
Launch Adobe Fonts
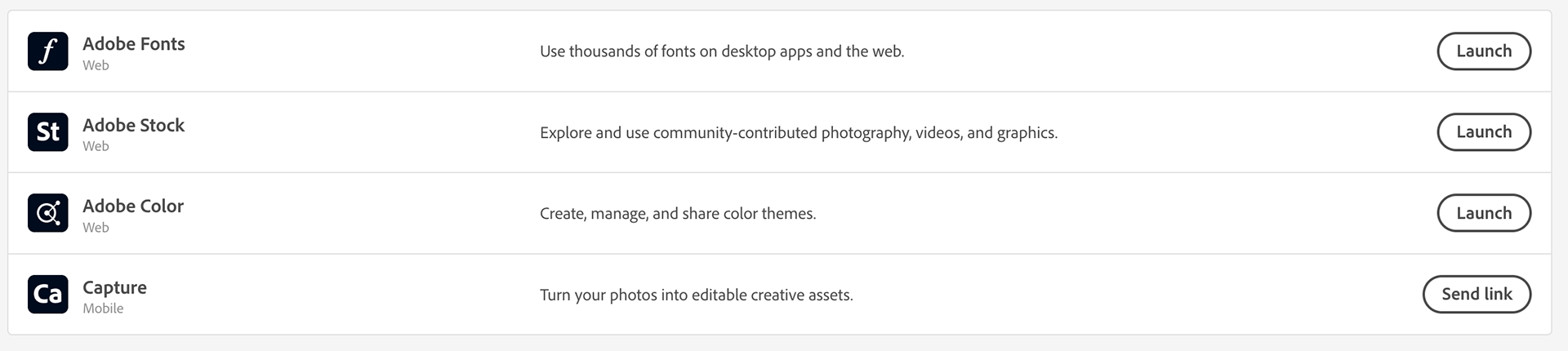(x=1484, y=51)
